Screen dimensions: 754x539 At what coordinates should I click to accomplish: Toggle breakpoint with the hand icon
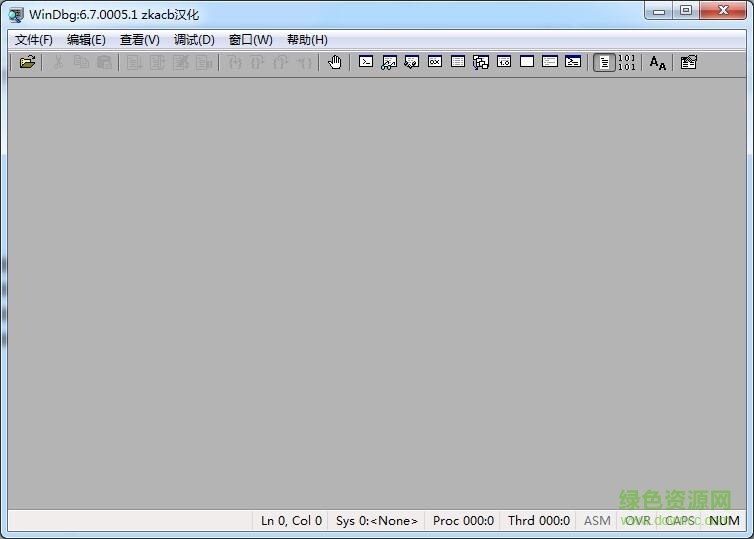pyautogui.click(x=335, y=62)
